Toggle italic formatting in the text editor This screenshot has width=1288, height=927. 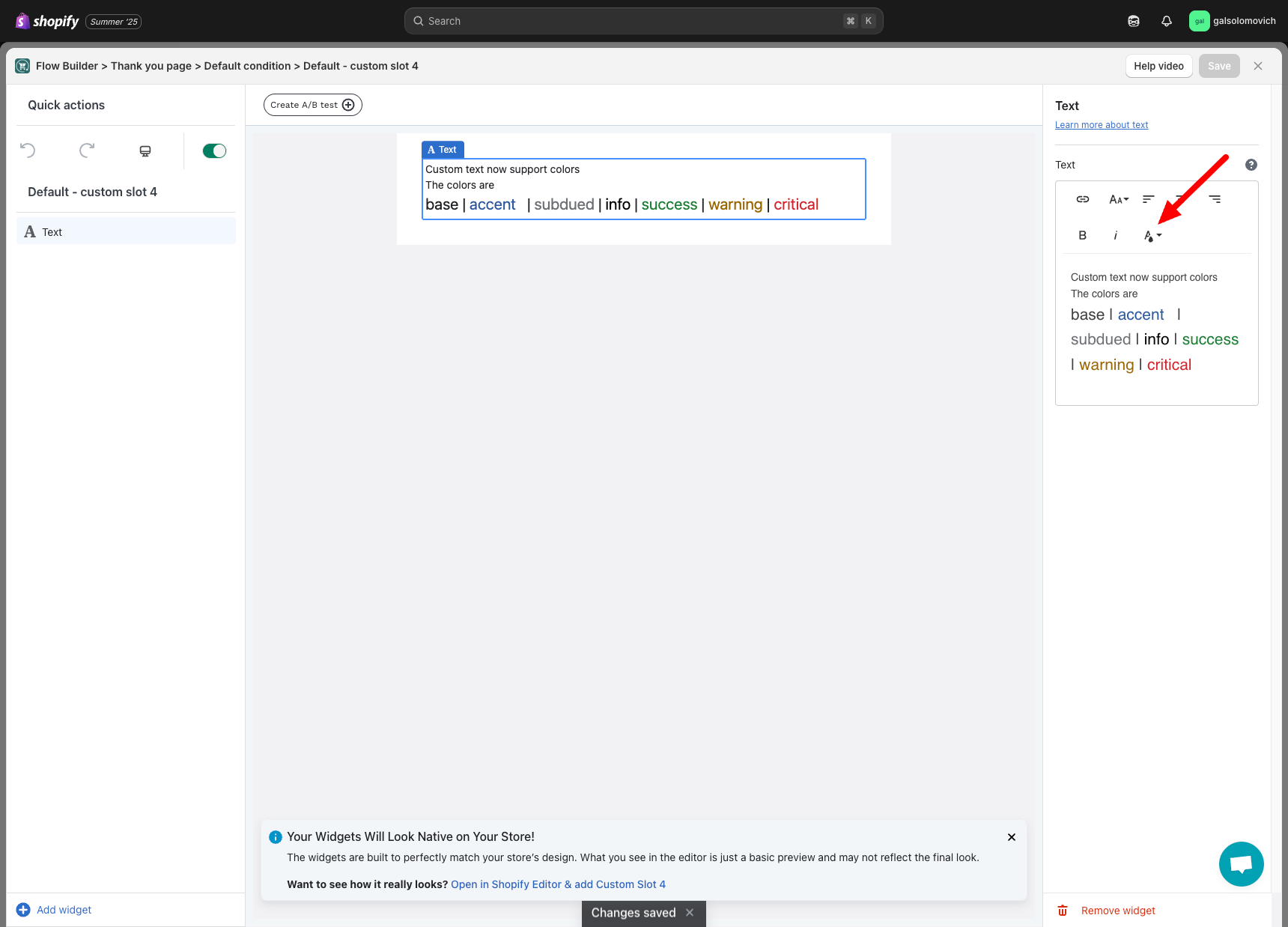(1115, 235)
